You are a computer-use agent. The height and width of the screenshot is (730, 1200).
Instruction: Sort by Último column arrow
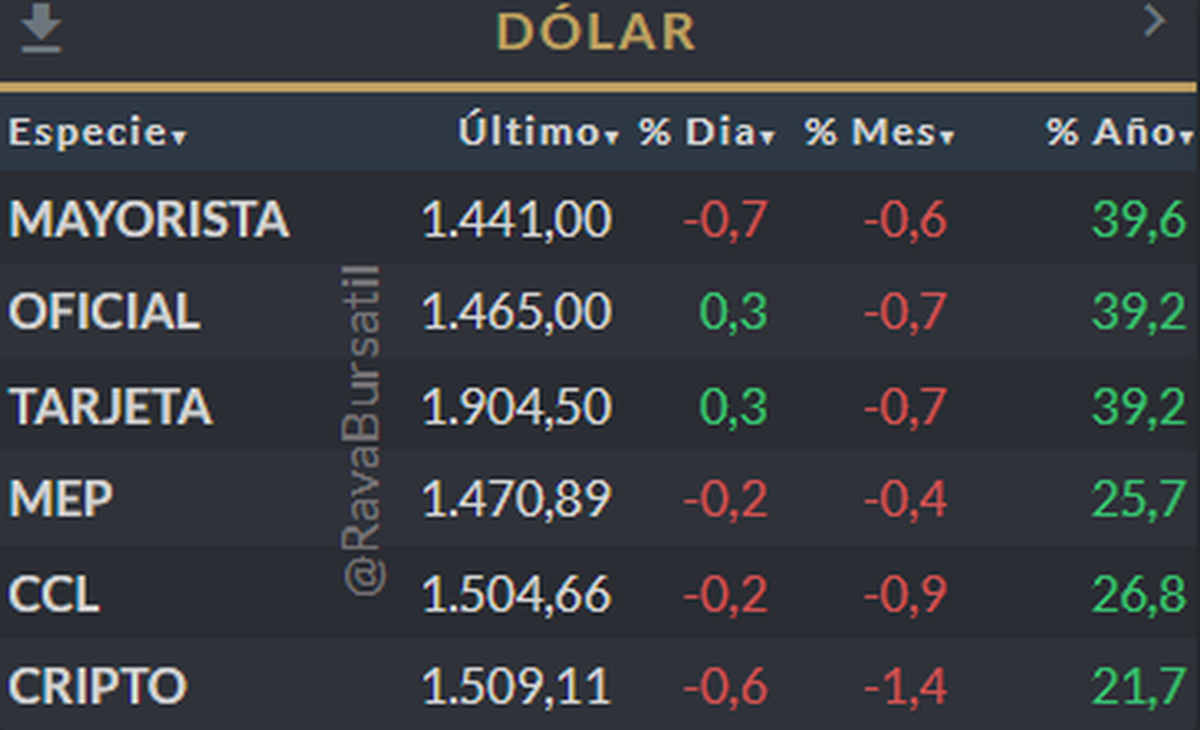click(612, 137)
